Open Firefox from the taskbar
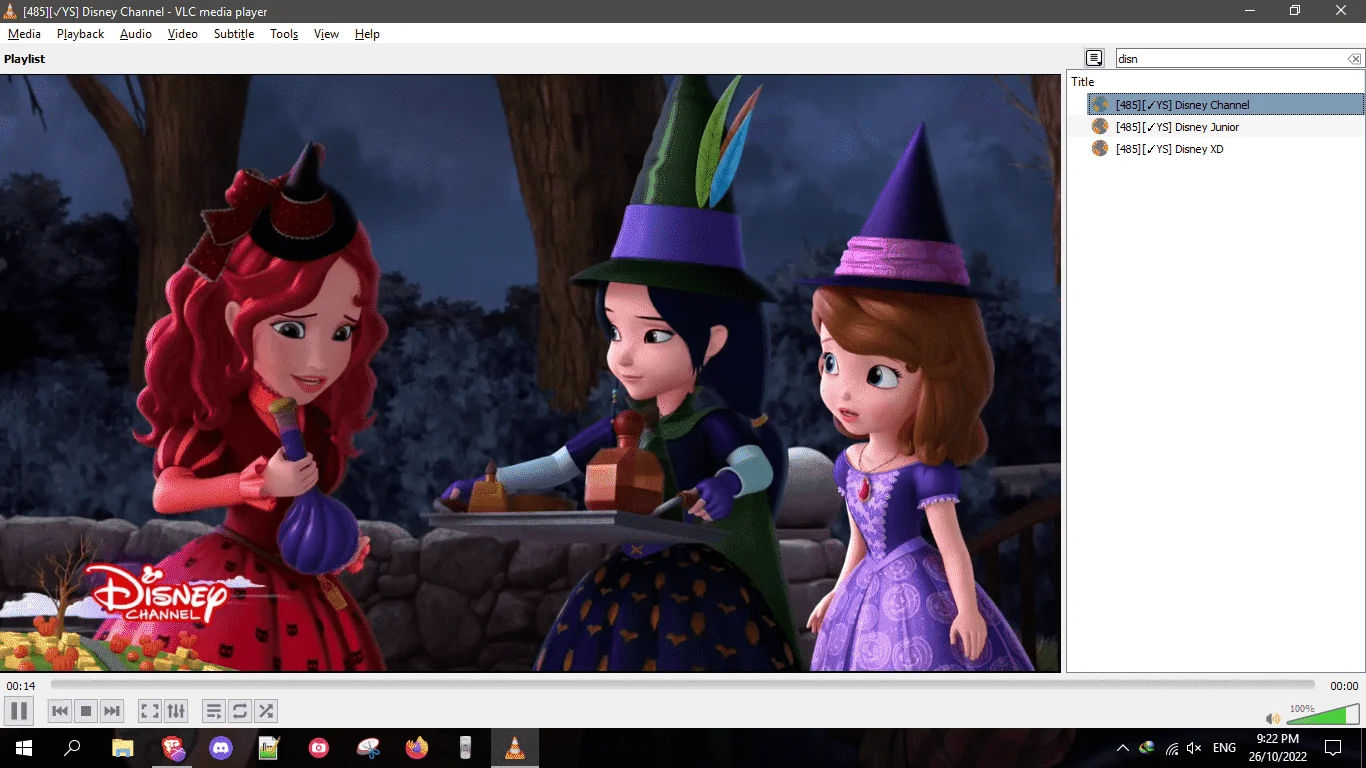 coord(416,748)
